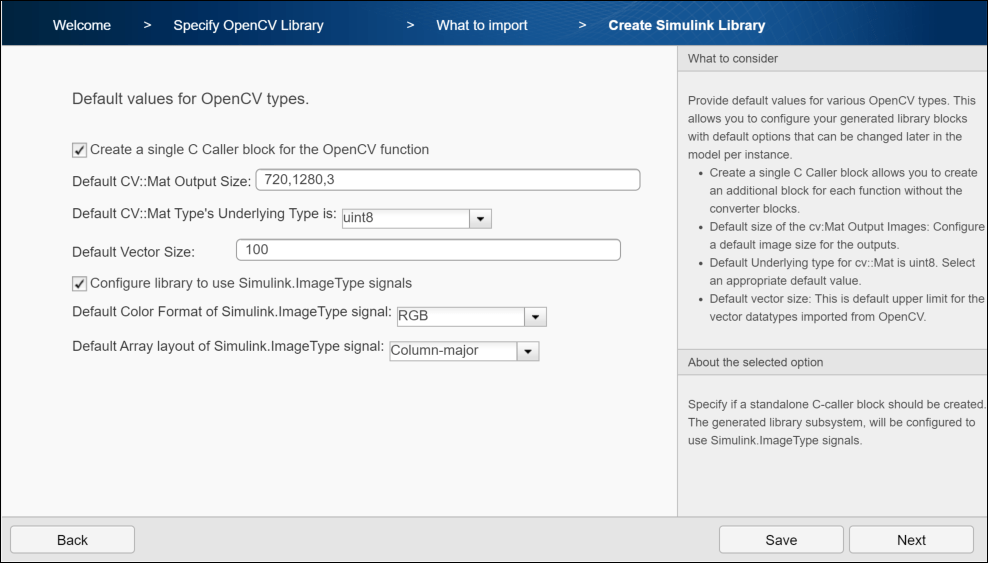This screenshot has height=563, width=988.
Task: Go to Specify OpenCV Library step
Action: 248,25
